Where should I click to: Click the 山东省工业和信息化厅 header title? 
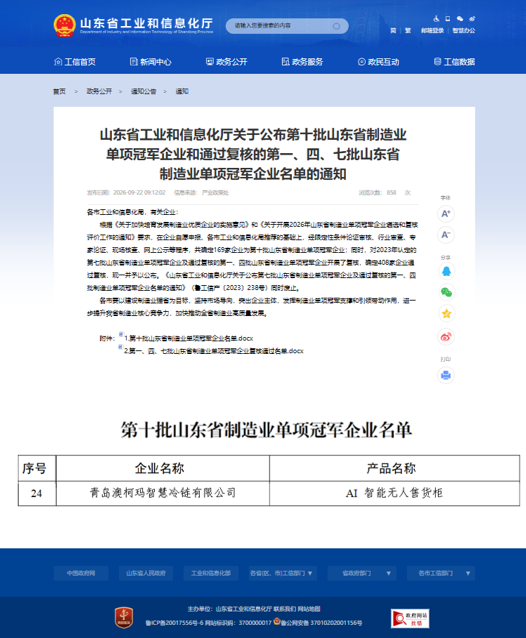coord(146,23)
